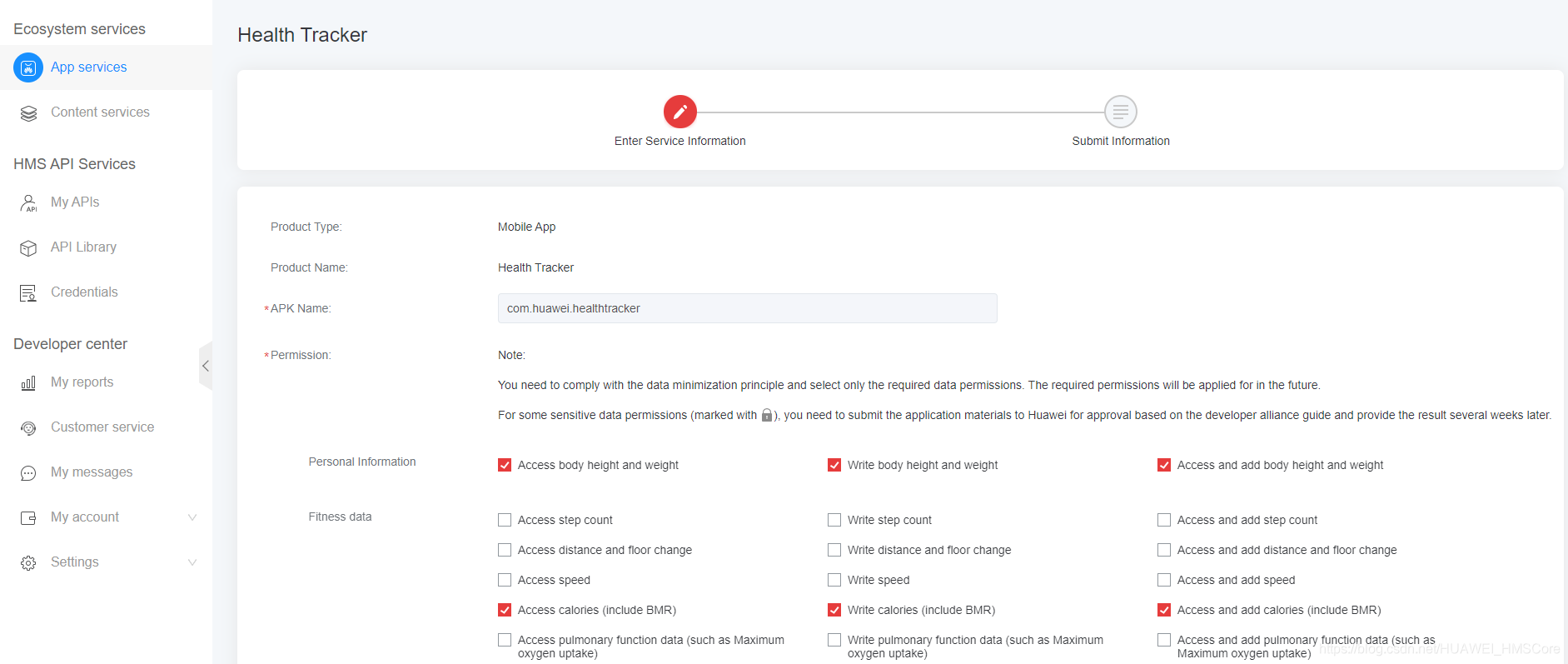This screenshot has width=1568, height=664.
Task: Click the Health Tracker product name value
Action: (x=535, y=267)
